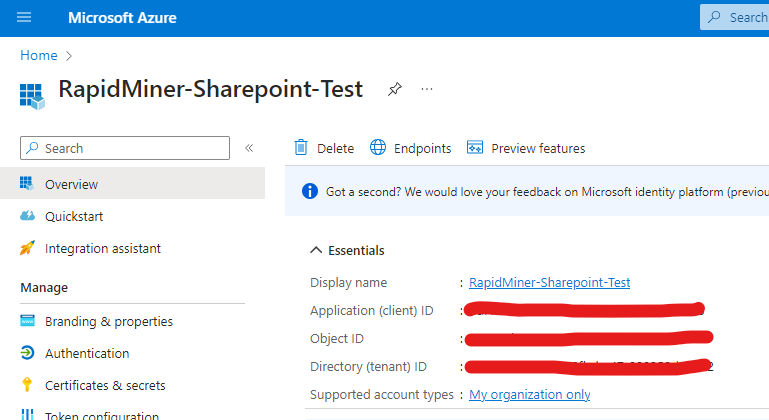Open the RapidMiner-Sharepoint-Test display name link

coord(549,283)
